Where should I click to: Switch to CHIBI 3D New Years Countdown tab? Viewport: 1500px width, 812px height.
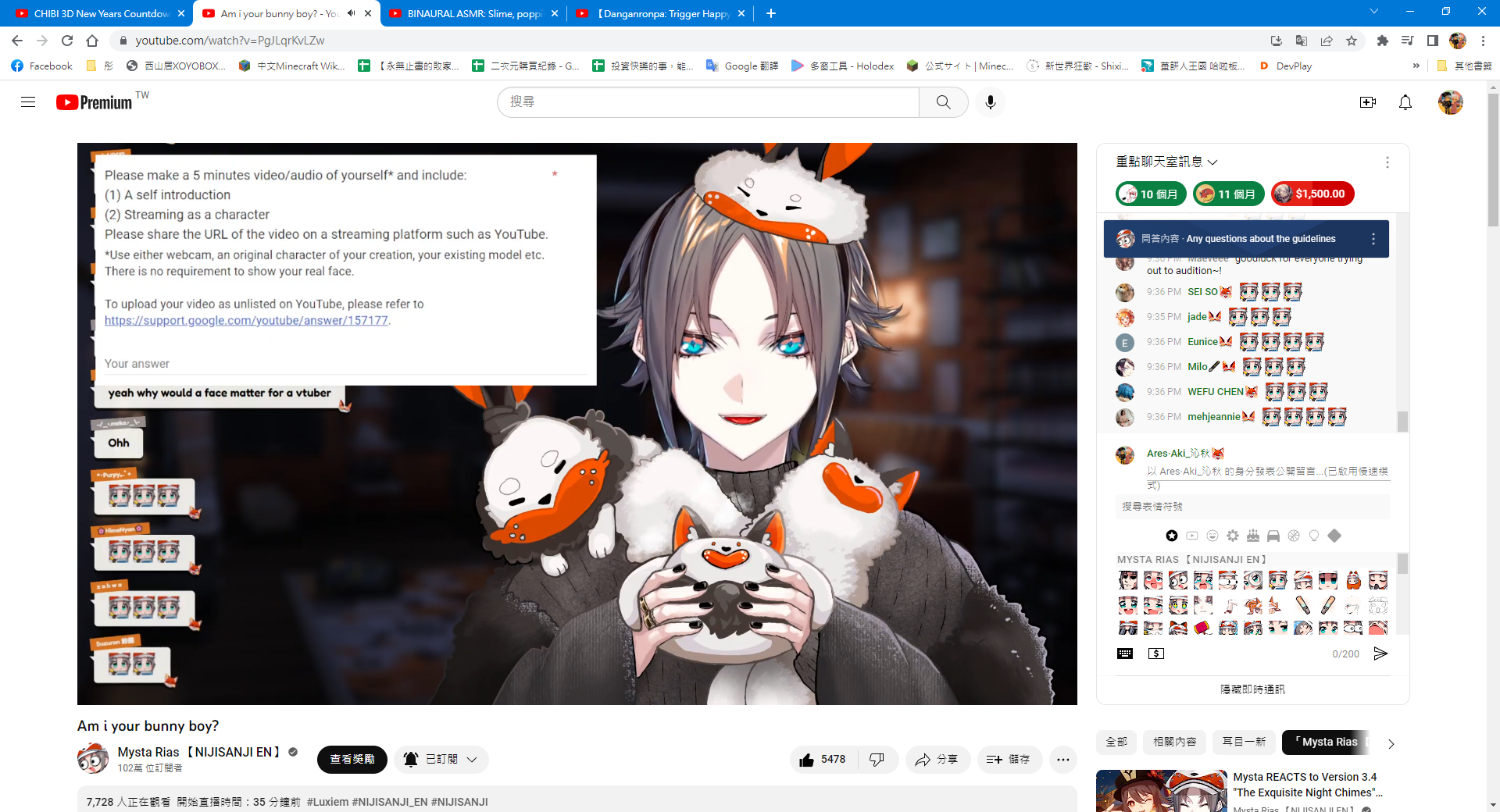pos(100,13)
